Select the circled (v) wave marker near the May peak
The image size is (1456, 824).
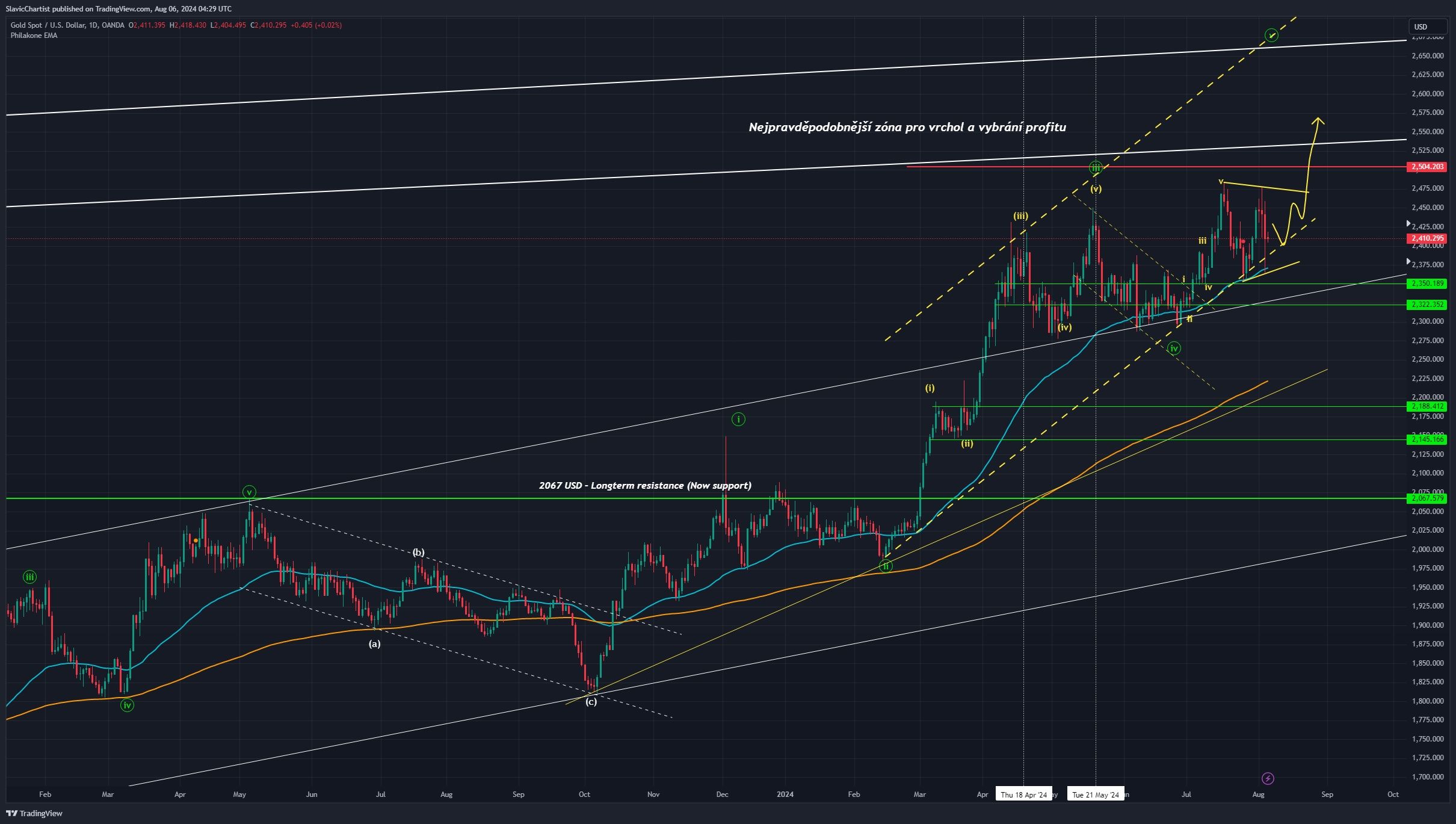click(248, 492)
